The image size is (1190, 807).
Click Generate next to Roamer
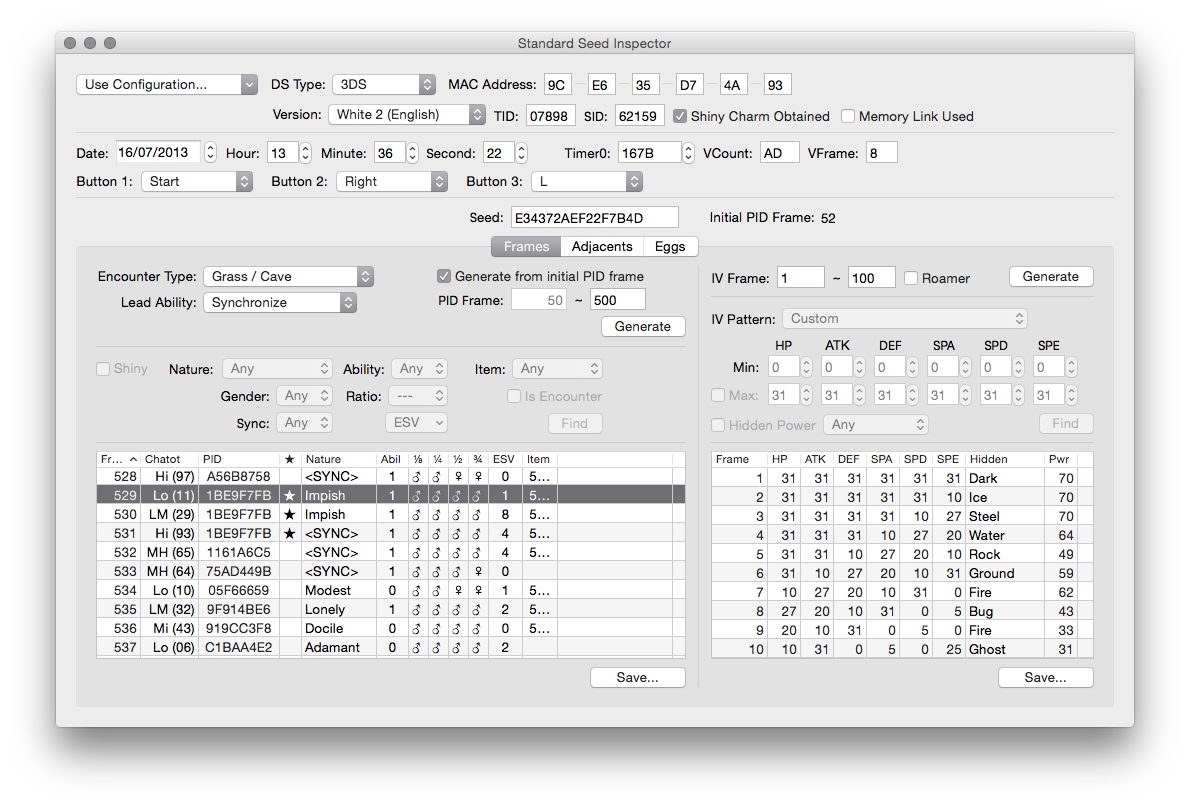click(1050, 276)
